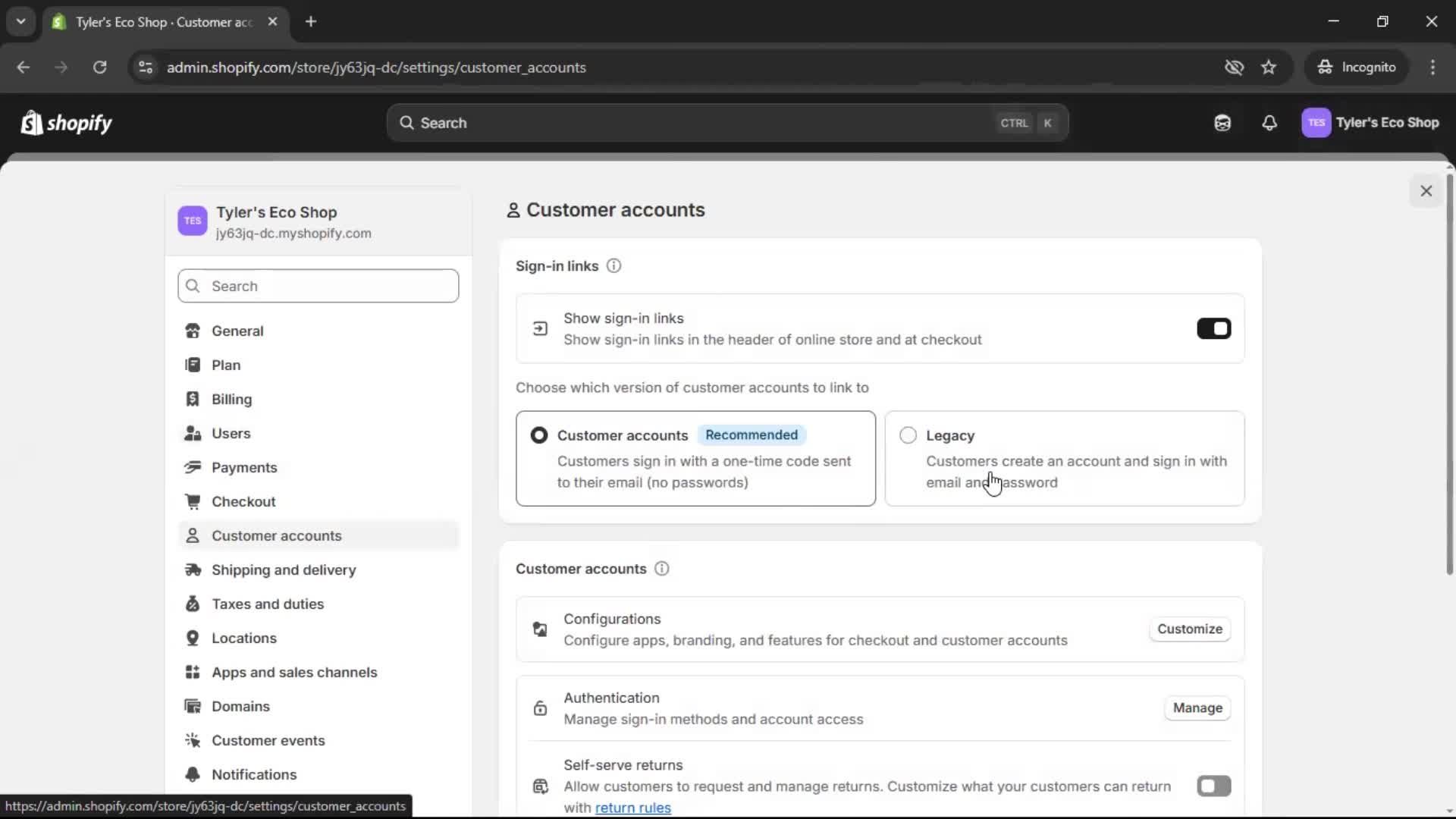Click the info icon next to Sign-in links
1456x819 pixels.
pos(613,266)
